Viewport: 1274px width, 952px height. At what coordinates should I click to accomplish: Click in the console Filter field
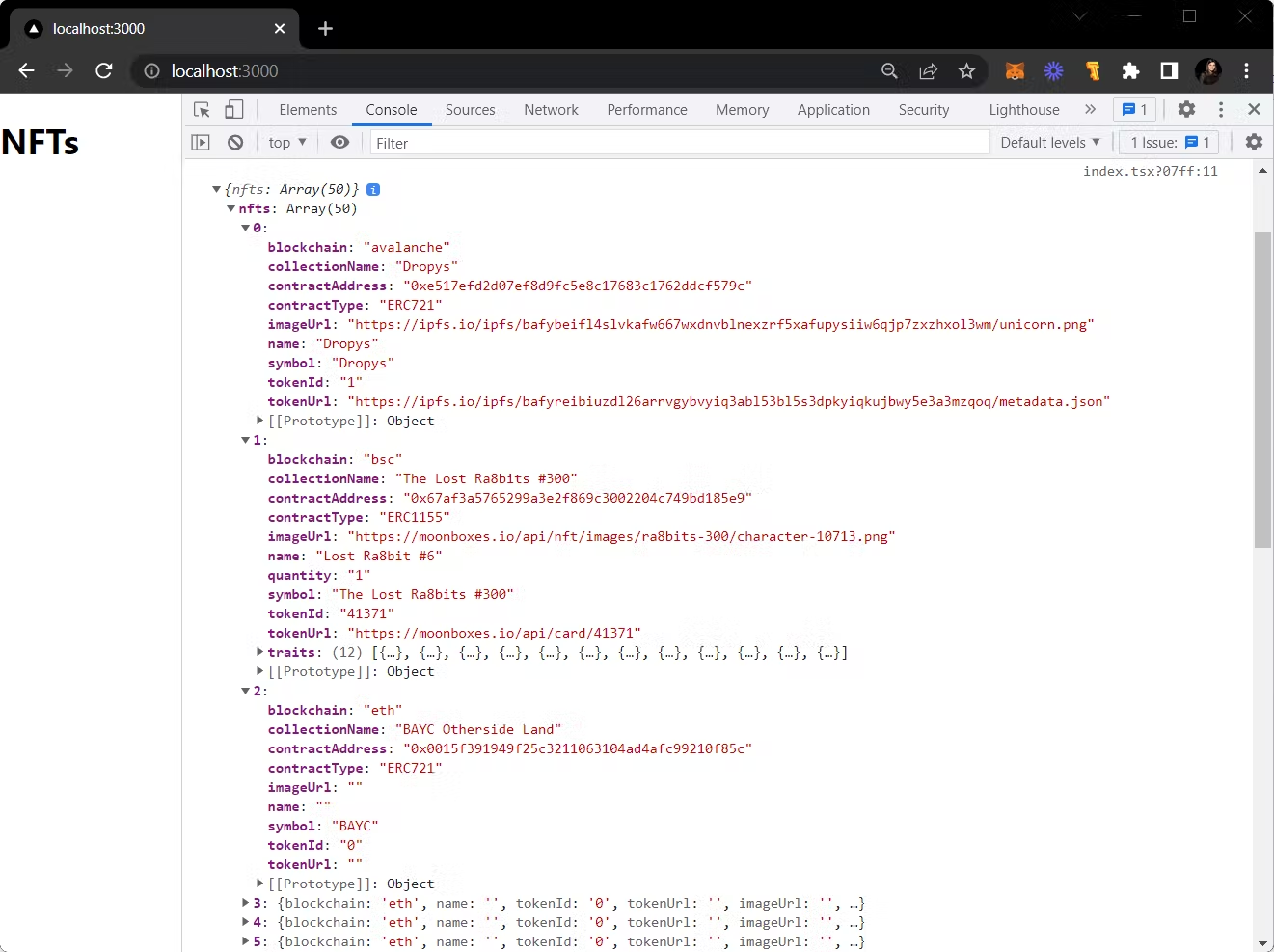tap(679, 143)
